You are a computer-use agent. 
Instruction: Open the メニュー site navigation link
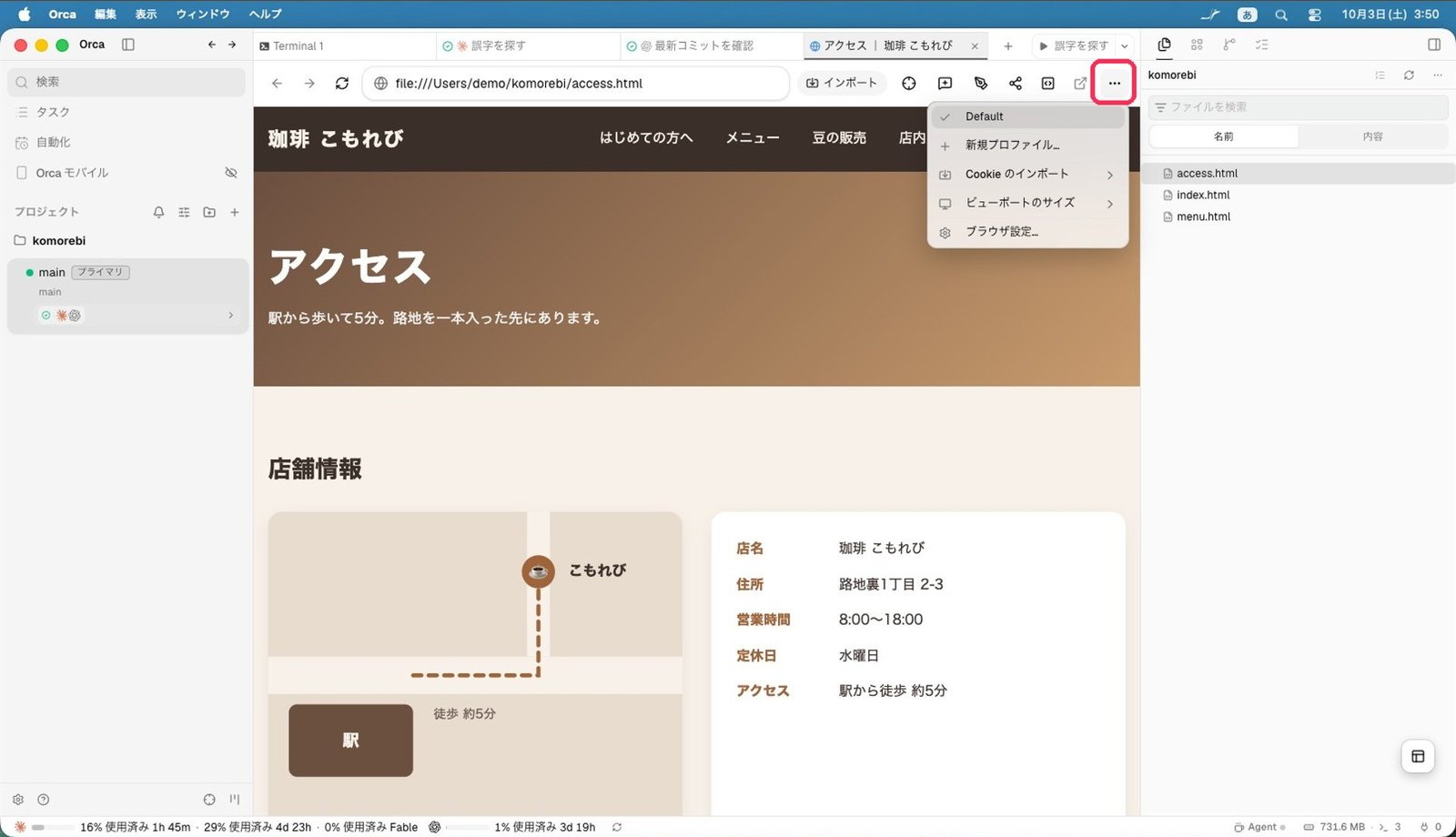753,138
